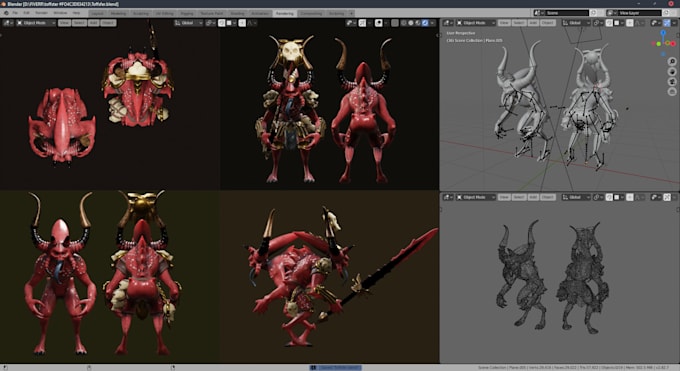
Task: Click Select button in left viewport header
Action: (79, 23)
